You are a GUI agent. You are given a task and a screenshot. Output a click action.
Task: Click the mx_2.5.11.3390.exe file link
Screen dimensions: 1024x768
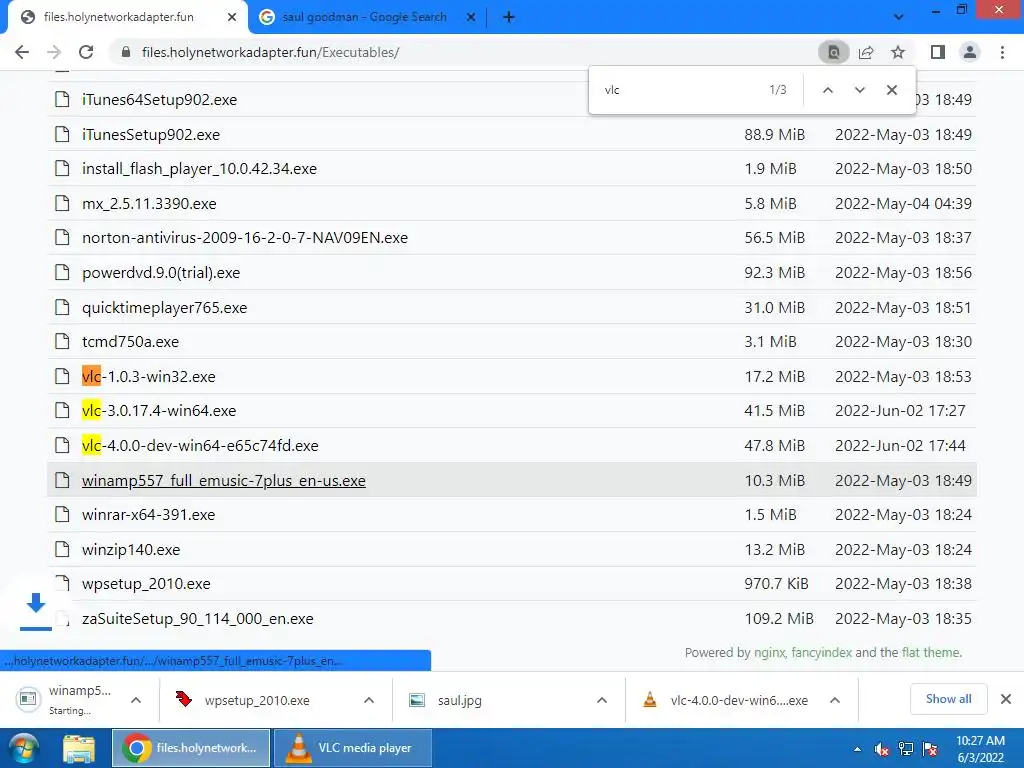149,204
